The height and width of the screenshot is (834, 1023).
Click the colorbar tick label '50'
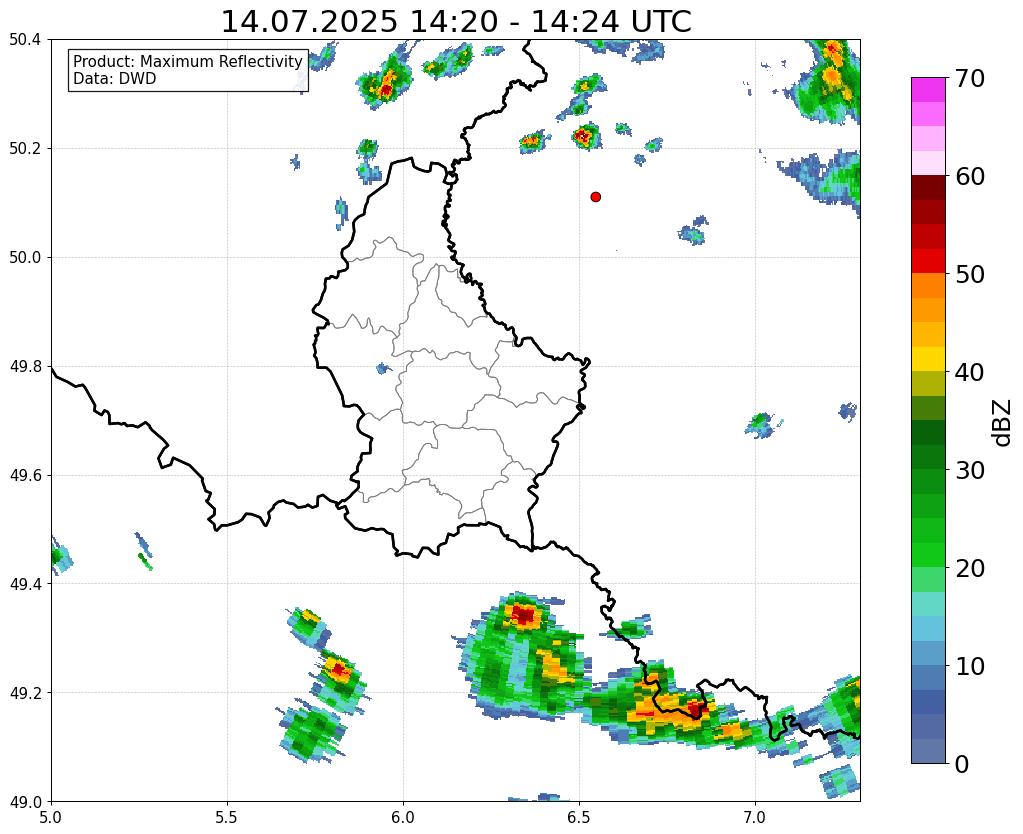pyautogui.click(x=970, y=274)
